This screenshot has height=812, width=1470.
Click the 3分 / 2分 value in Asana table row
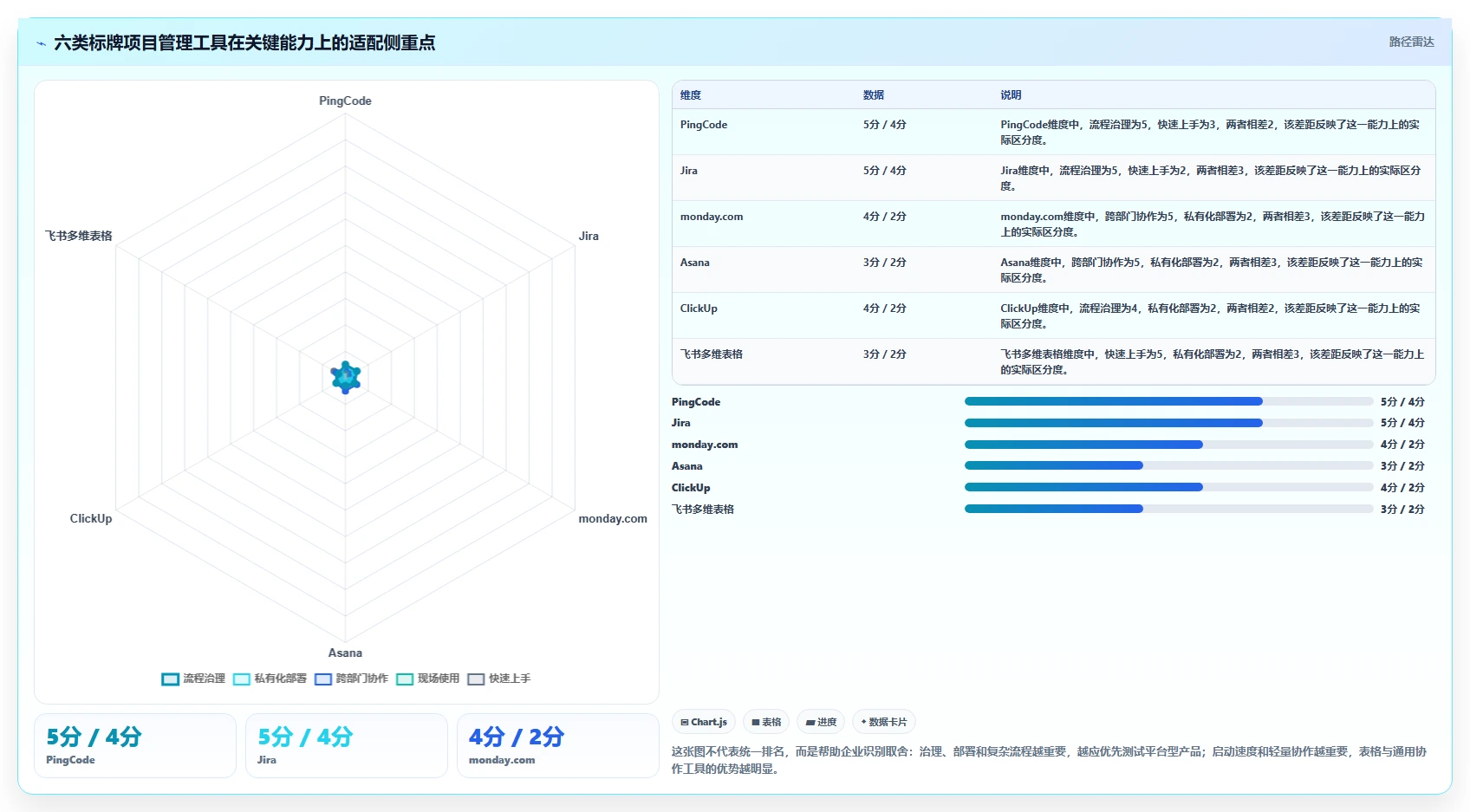pyautogui.click(x=885, y=263)
